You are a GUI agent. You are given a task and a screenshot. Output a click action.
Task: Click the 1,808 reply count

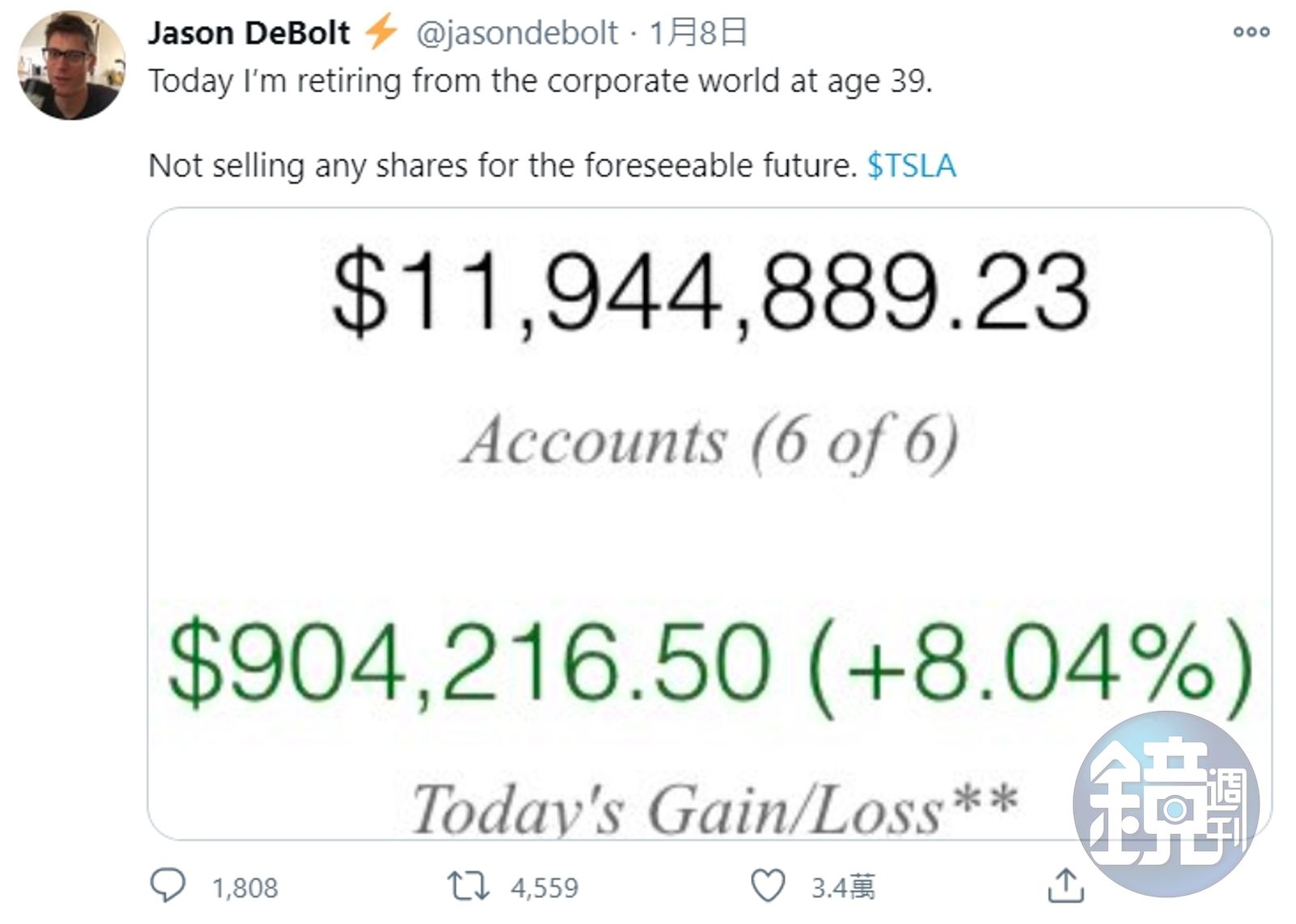click(245, 888)
